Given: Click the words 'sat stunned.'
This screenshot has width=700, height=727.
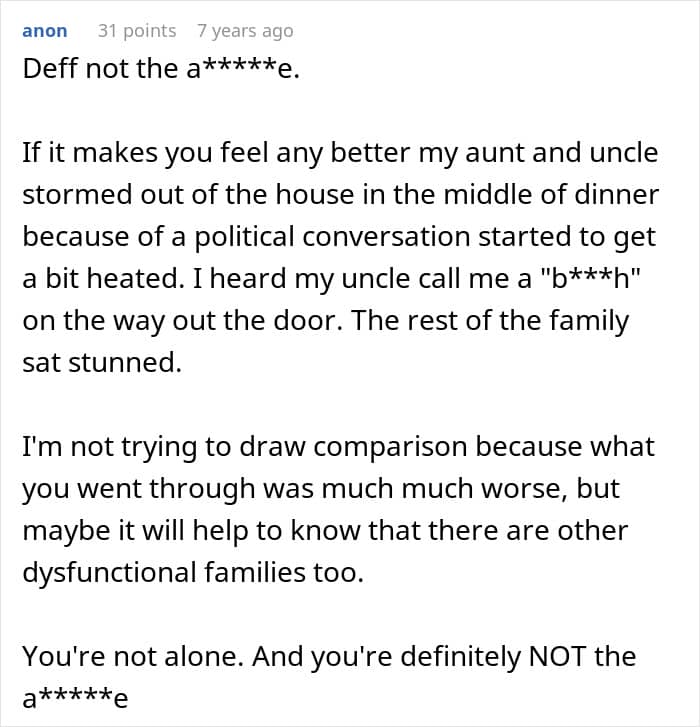Looking at the screenshot, I should (102, 363).
